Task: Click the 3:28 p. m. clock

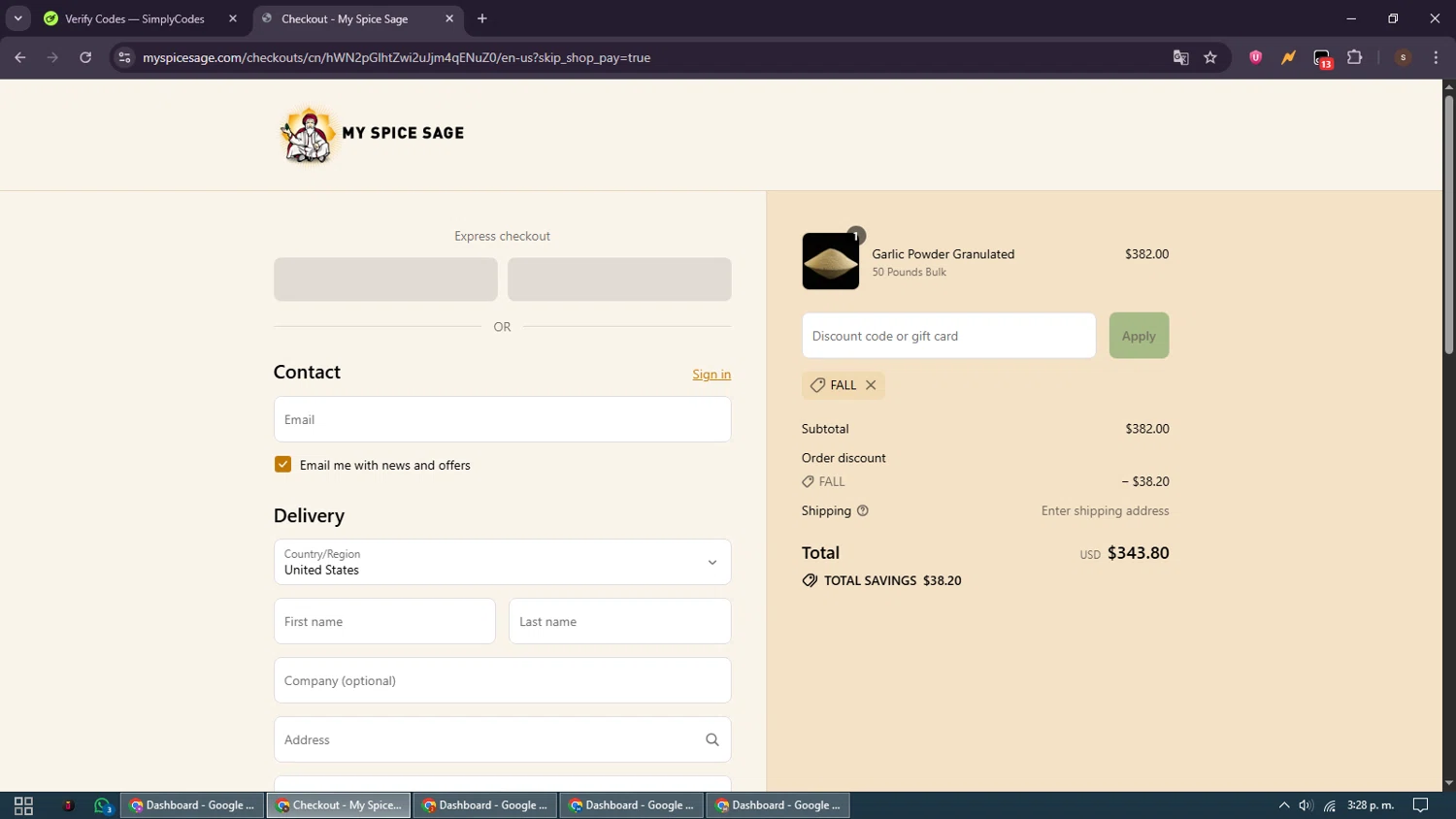Action: pyautogui.click(x=1370, y=805)
